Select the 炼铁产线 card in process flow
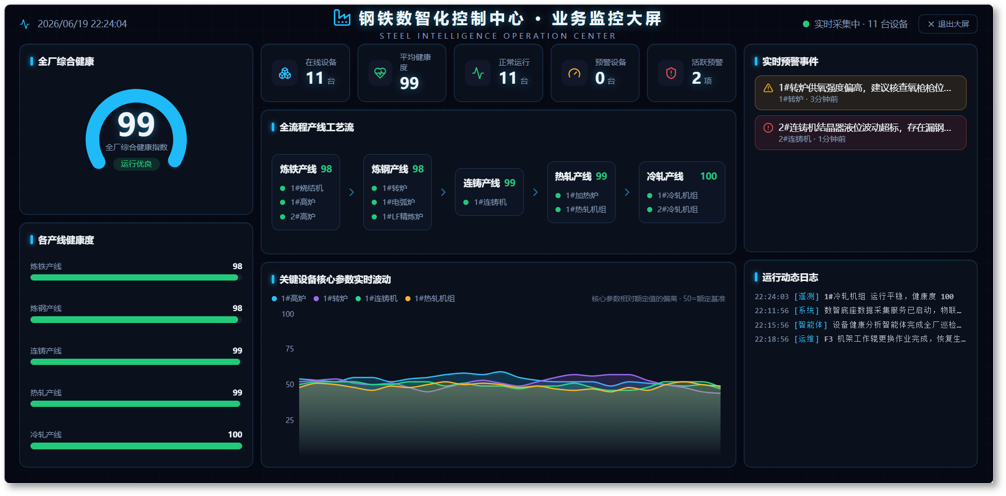Screen dimensions: 1006x496 click(305, 192)
